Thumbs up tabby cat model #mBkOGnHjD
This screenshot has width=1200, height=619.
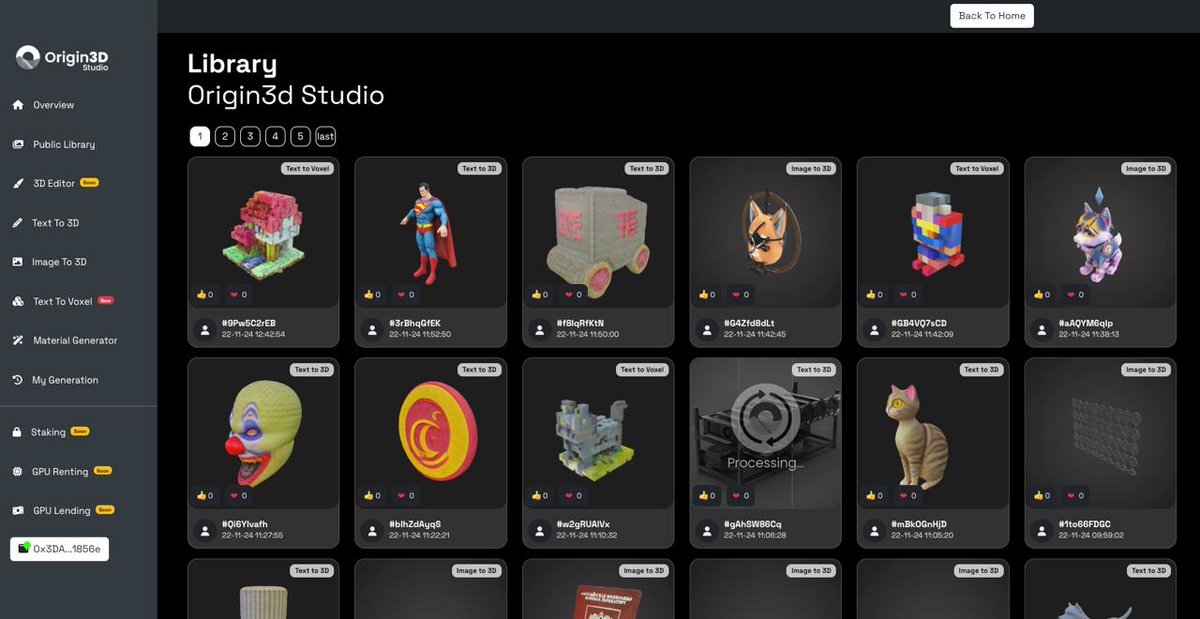click(874, 496)
